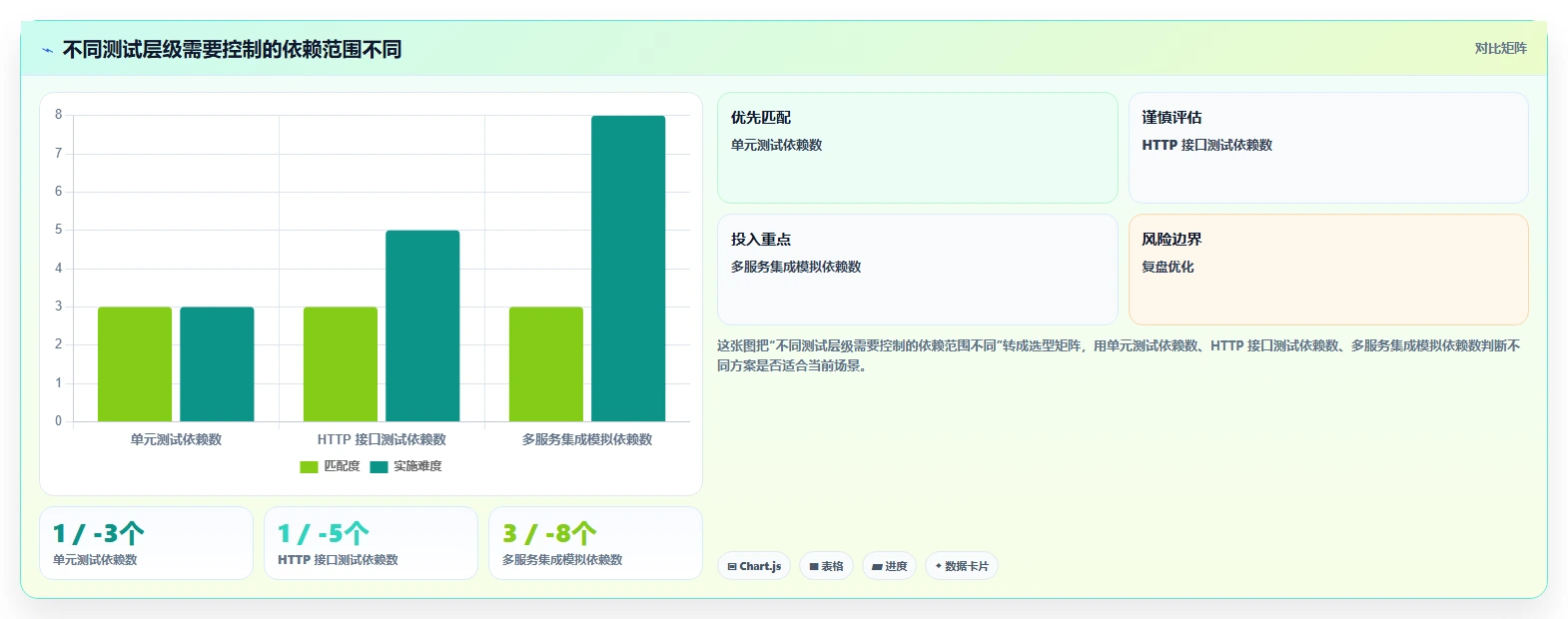1568x619 pixels.
Task: Click y-axis value 8
Action: 58,115
